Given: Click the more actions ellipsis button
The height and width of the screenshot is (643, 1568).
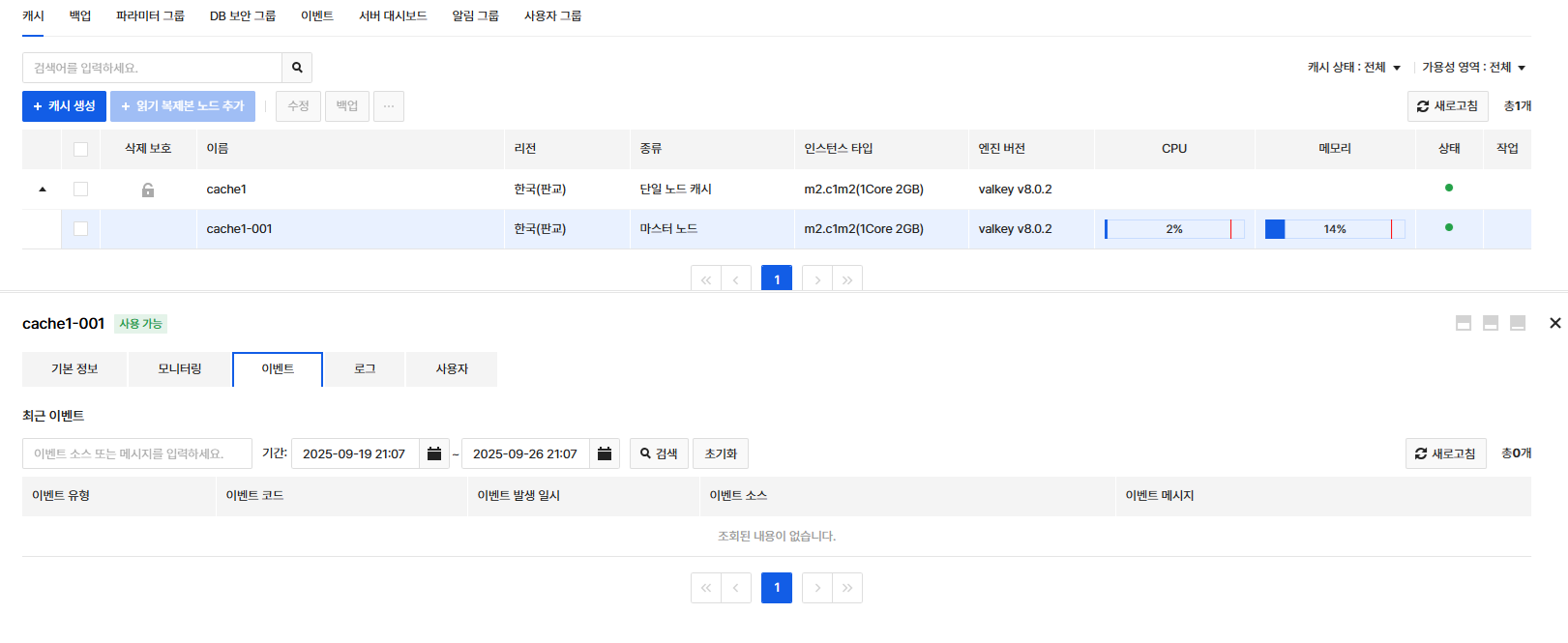Looking at the screenshot, I should tap(389, 106).
